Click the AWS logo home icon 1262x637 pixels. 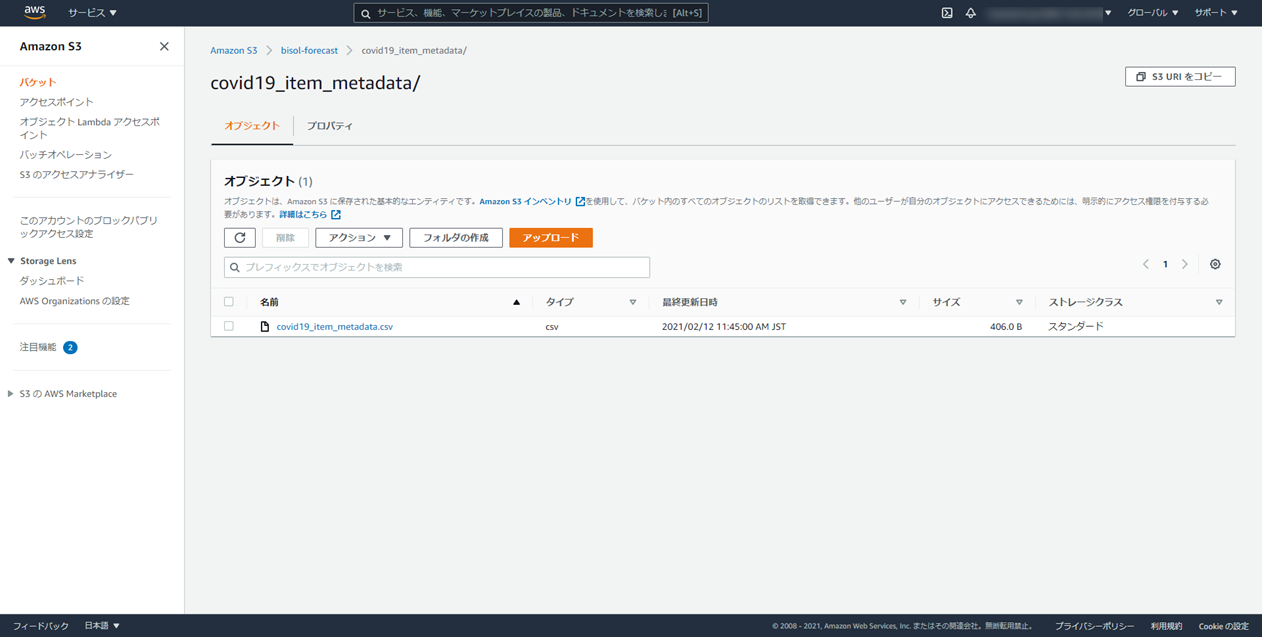click(x=35, y=13)
